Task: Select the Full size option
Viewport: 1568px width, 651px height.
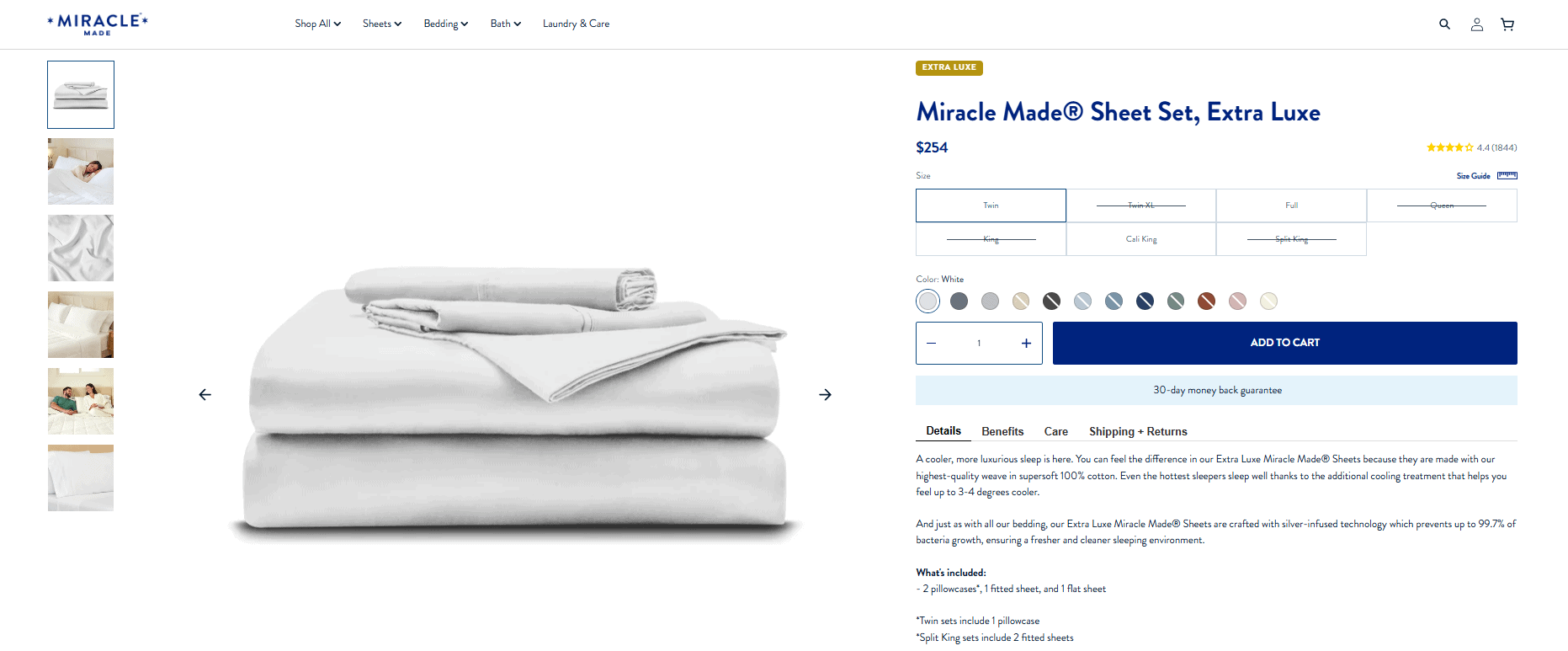Action: [1291, 205]
